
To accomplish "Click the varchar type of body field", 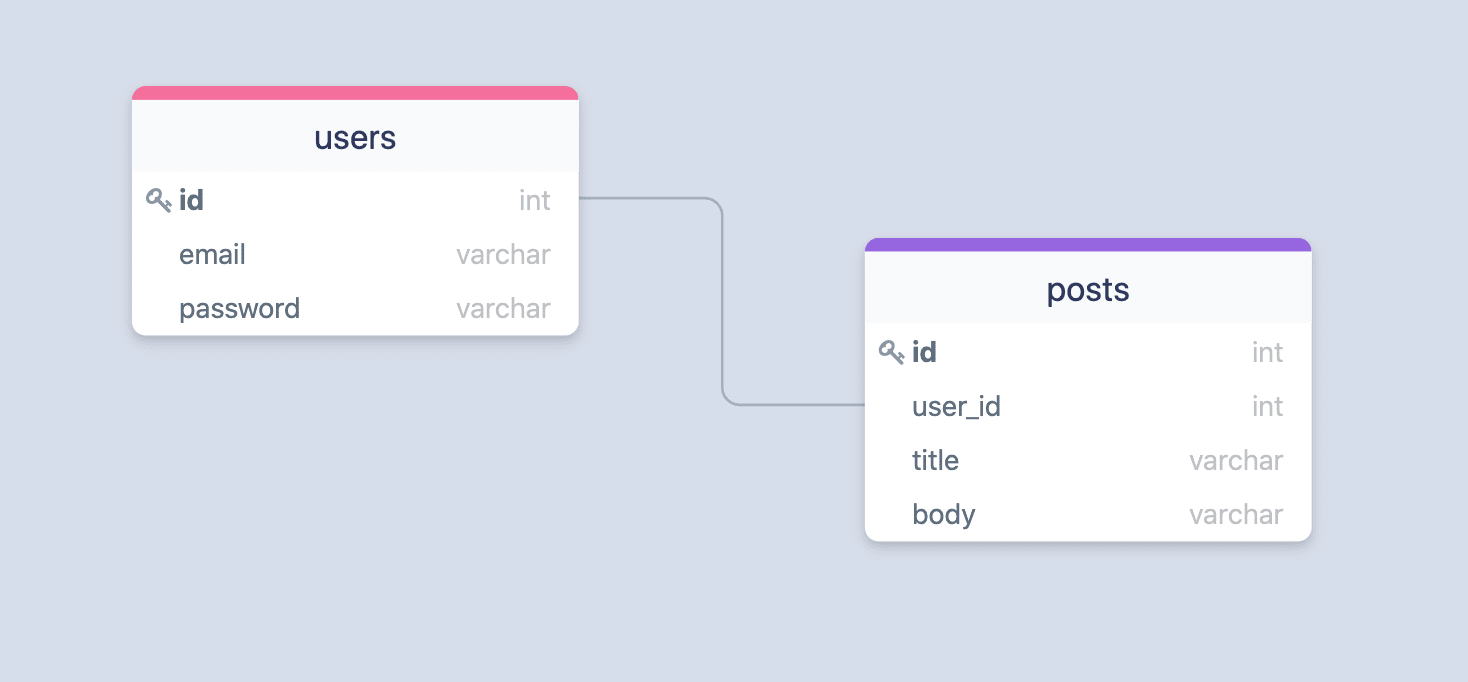I will [1236, 514].
